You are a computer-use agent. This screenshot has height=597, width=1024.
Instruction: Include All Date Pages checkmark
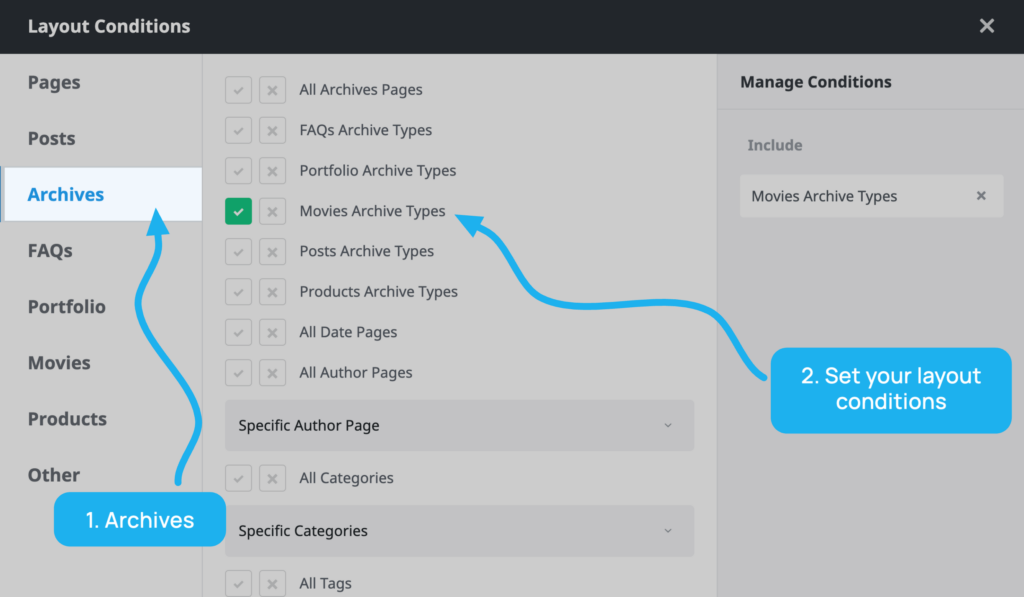click(238, 332)
